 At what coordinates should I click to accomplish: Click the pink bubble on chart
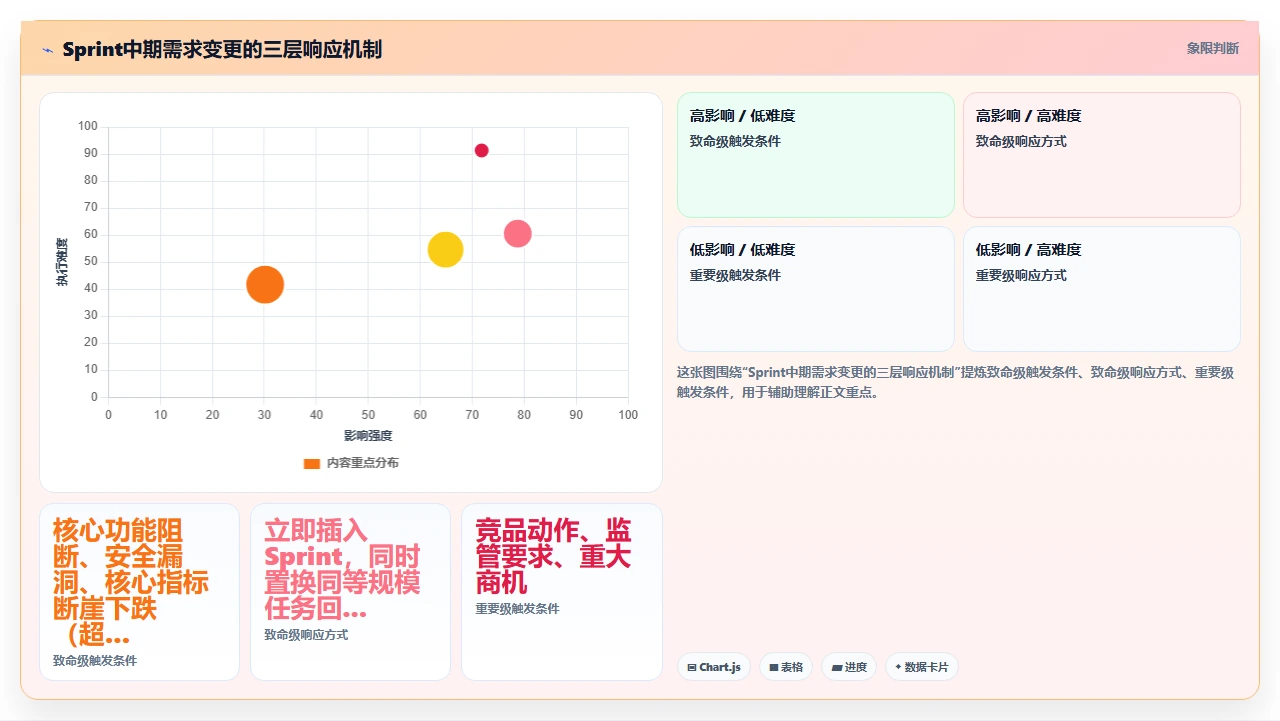tap(517, 233)
